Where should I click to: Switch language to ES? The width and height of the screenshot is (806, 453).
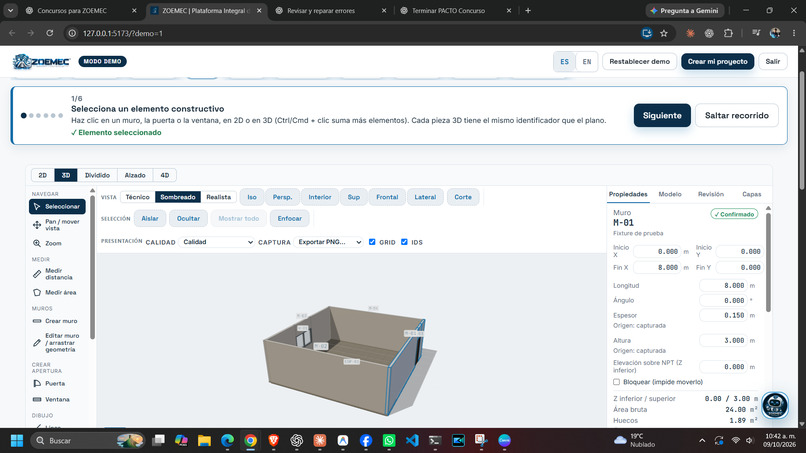(564, 62)
